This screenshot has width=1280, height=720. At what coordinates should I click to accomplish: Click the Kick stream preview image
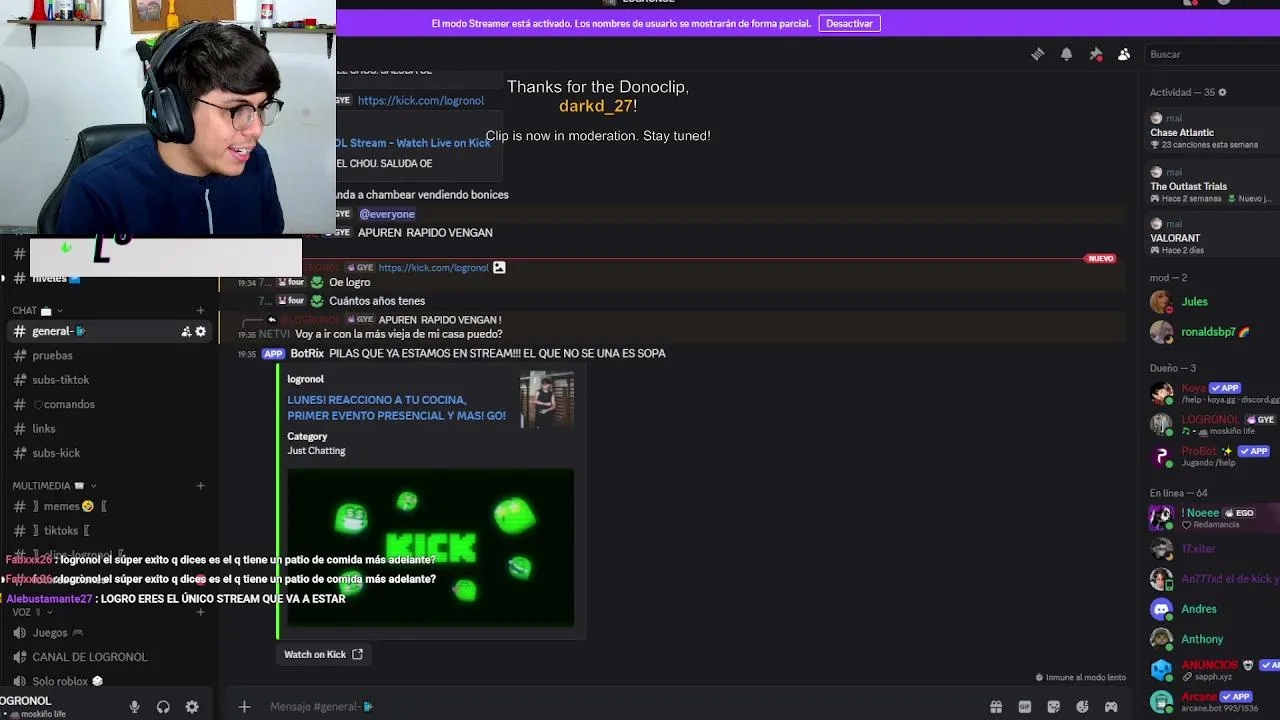click(x=430, y=547)
